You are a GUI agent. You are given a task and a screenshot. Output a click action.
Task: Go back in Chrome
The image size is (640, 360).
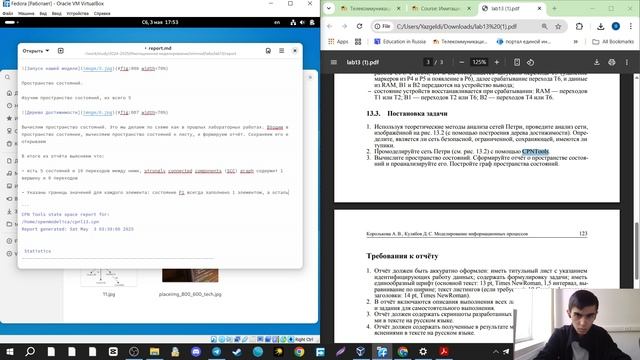tap(329, 26)
